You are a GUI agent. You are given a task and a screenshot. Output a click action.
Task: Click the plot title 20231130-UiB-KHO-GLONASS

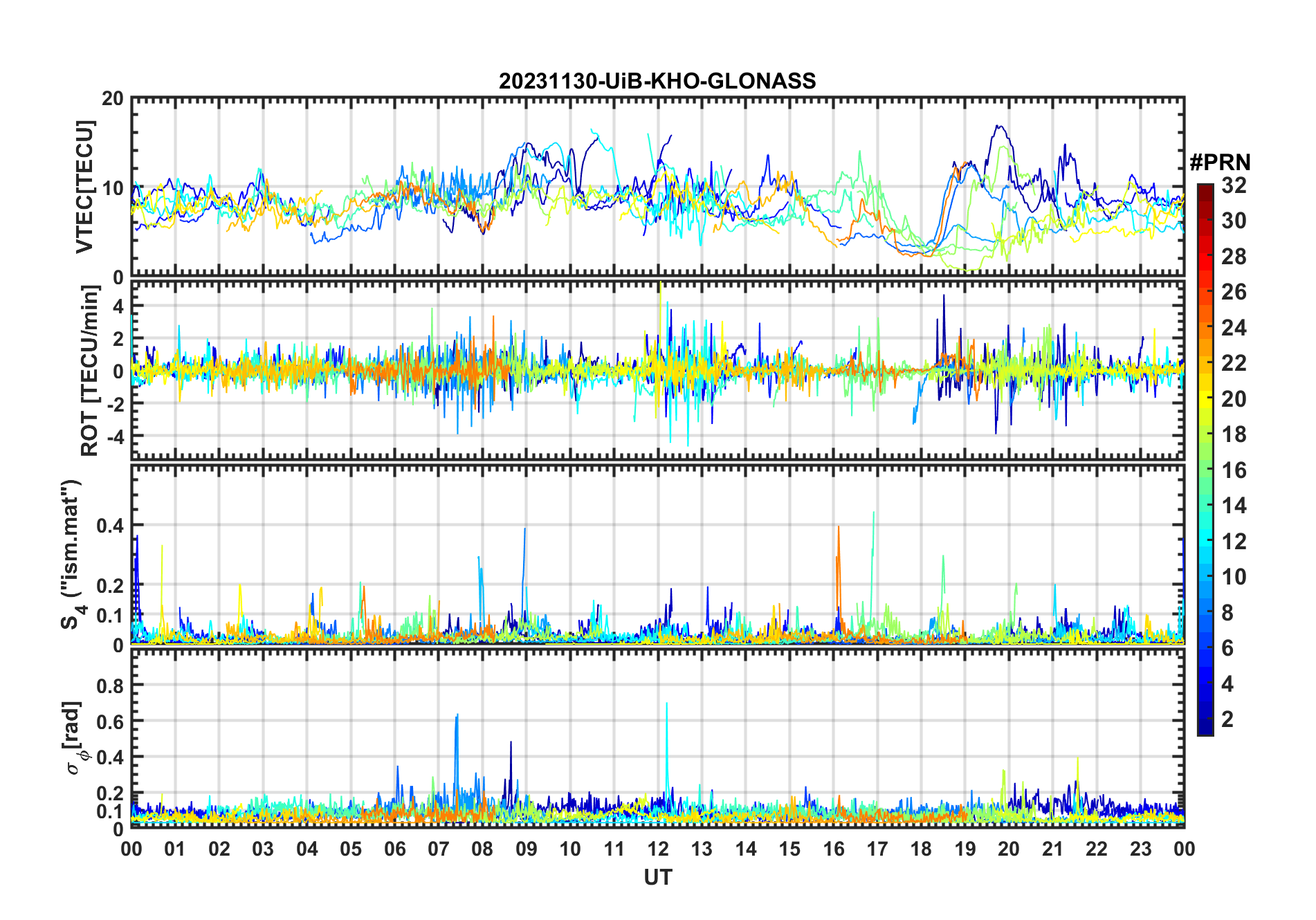click(657, 82)
